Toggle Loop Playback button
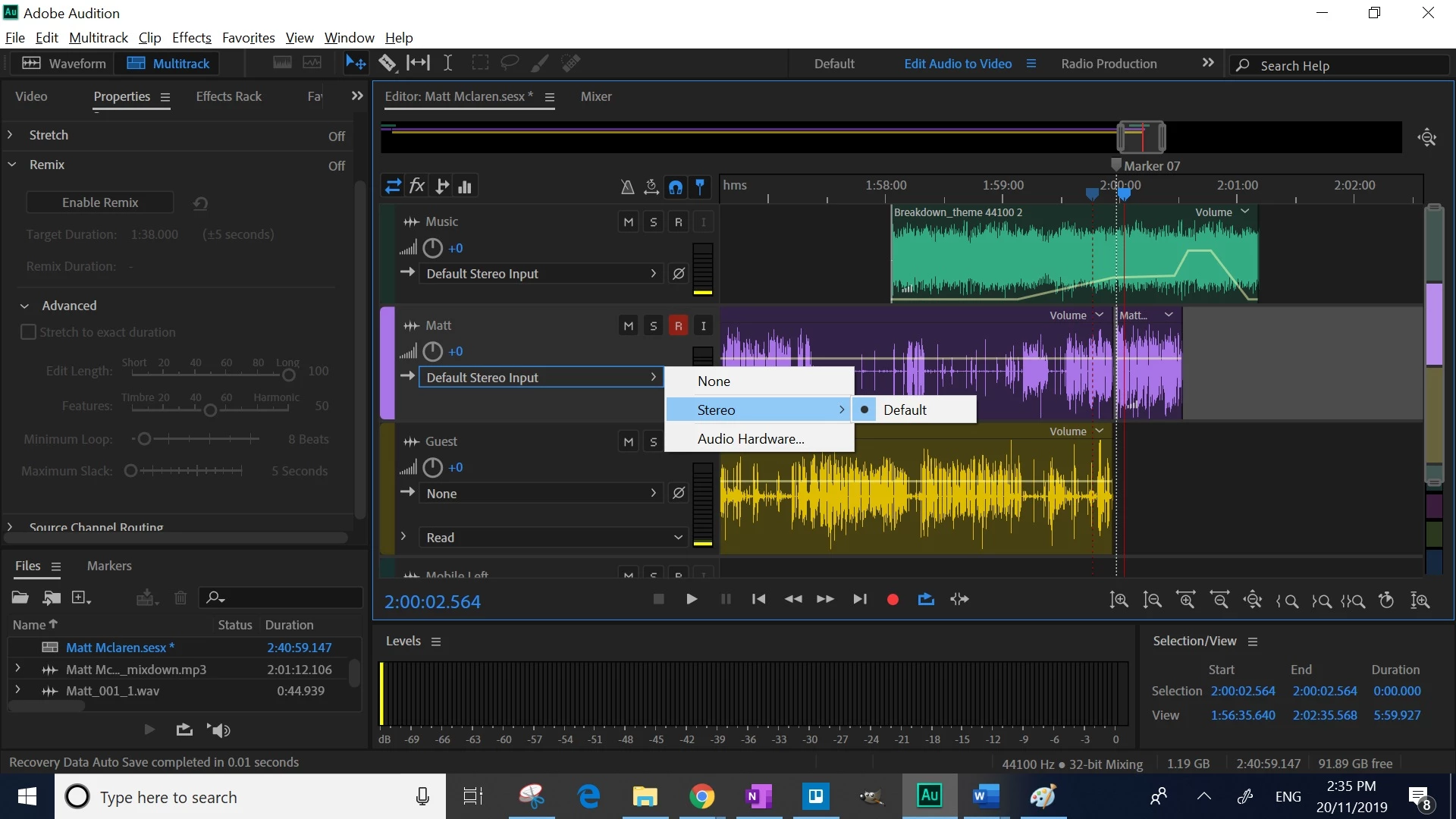The image size is (1456, 819). coord(926,600)
